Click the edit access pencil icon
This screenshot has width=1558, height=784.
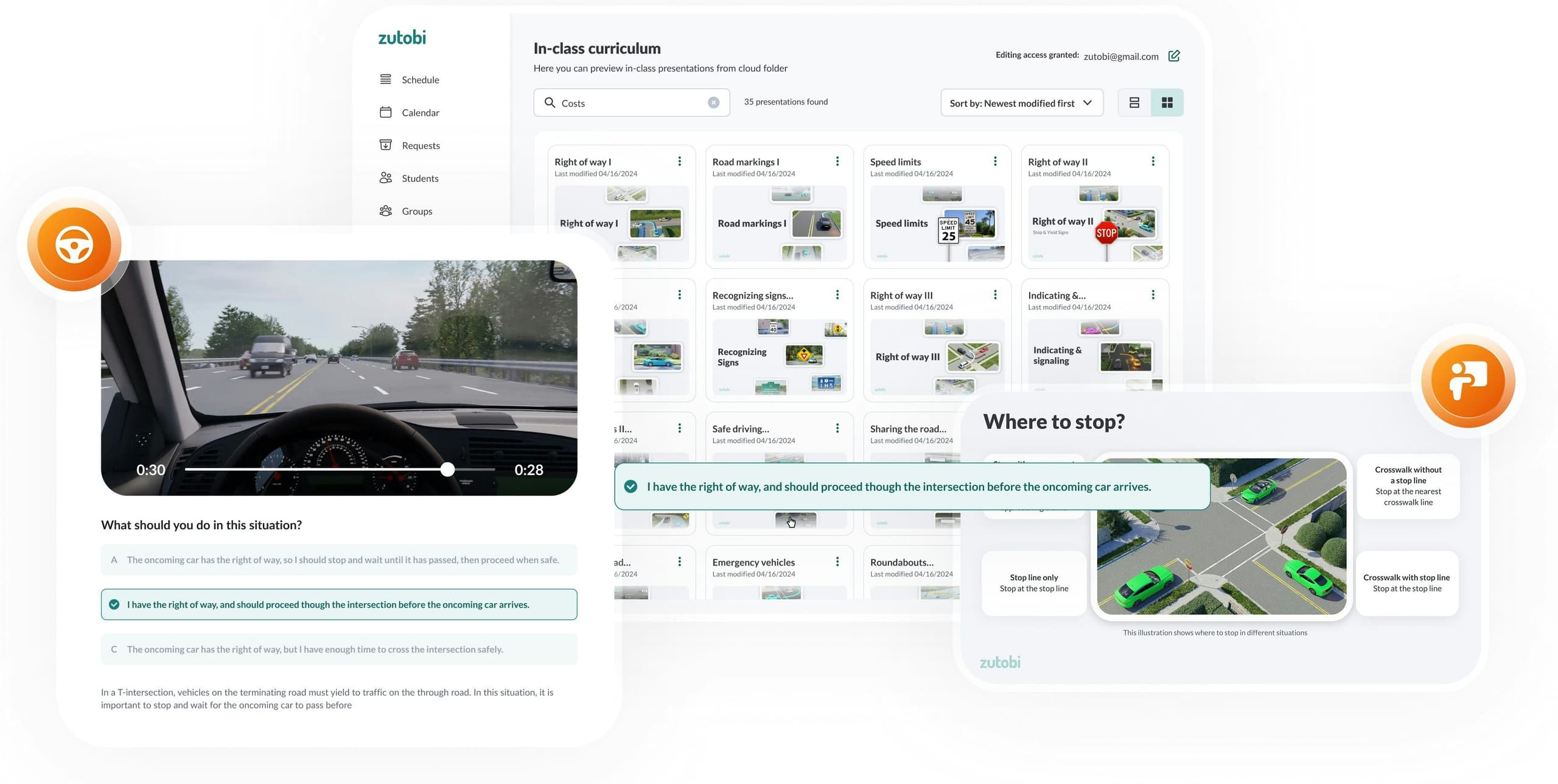pyautogui.click(x=1174, y=56)
